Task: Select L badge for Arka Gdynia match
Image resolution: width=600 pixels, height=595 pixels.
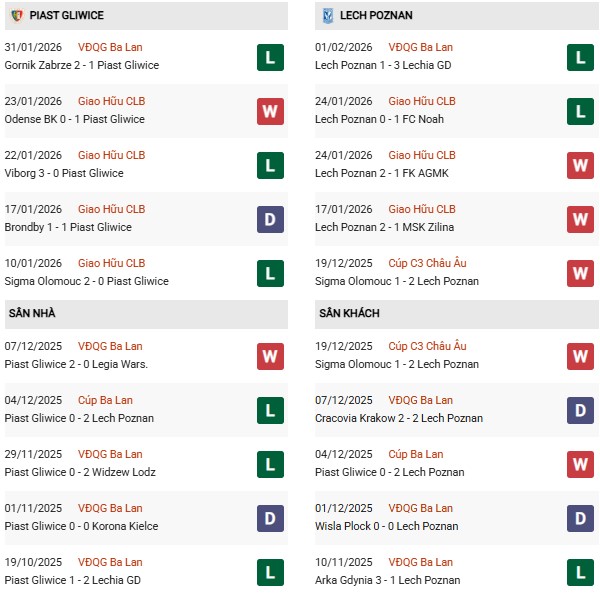Action: coord(580,572)
